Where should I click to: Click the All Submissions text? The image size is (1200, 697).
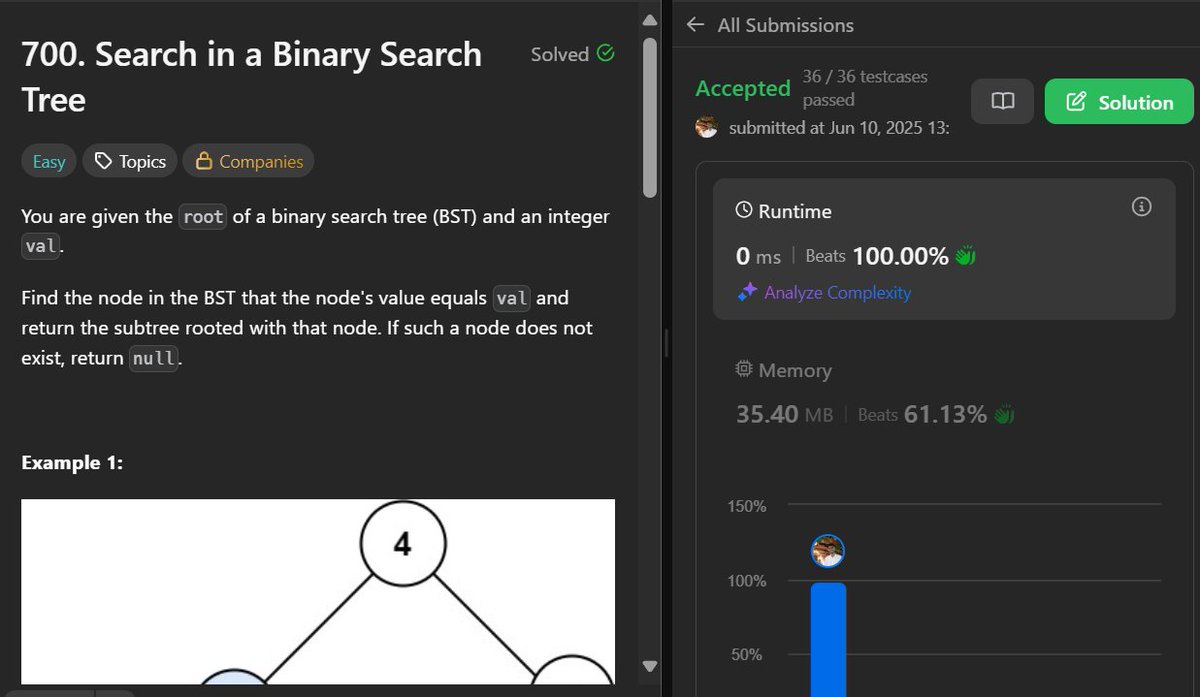click(786, 25)
